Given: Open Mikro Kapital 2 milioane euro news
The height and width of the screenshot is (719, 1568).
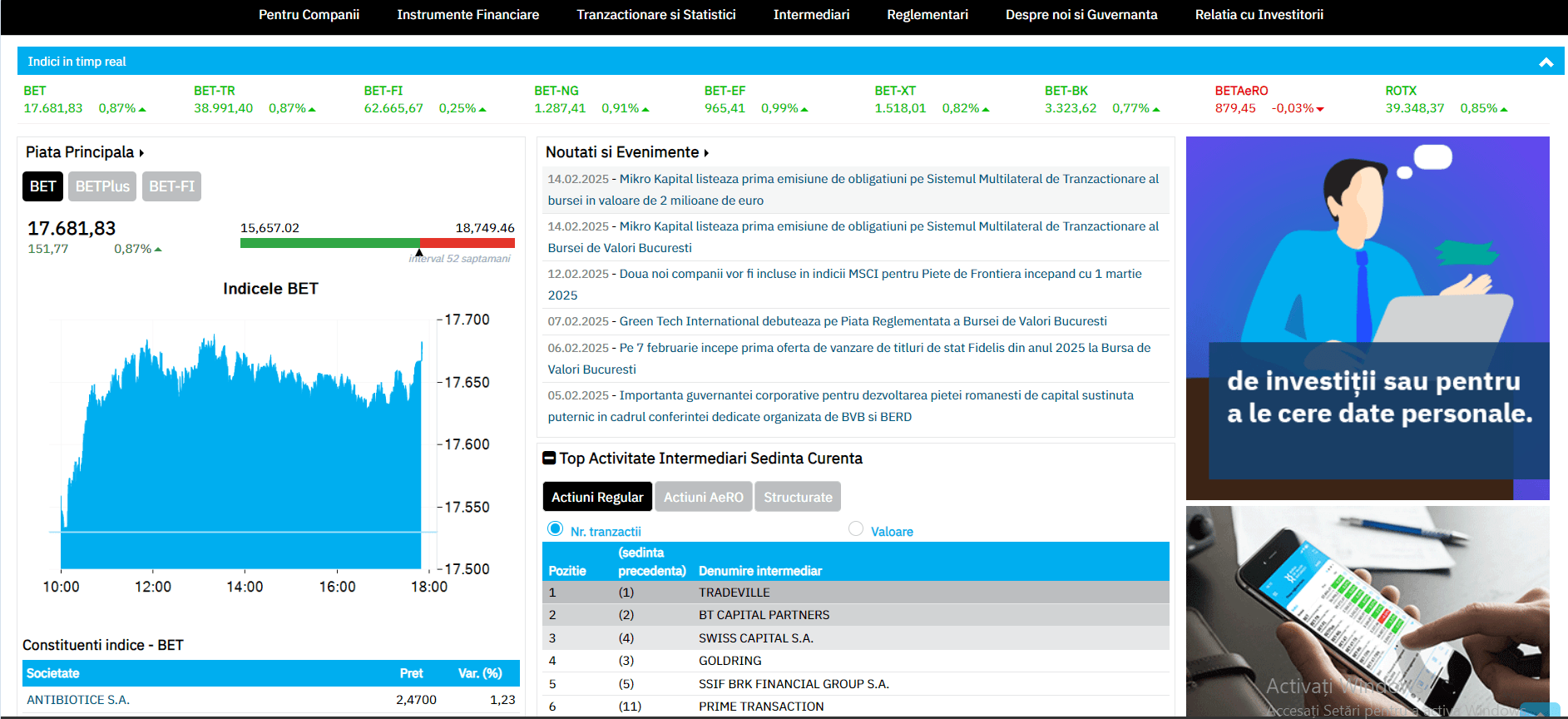Looking at the screenshot, I should (x=853, y=190).
